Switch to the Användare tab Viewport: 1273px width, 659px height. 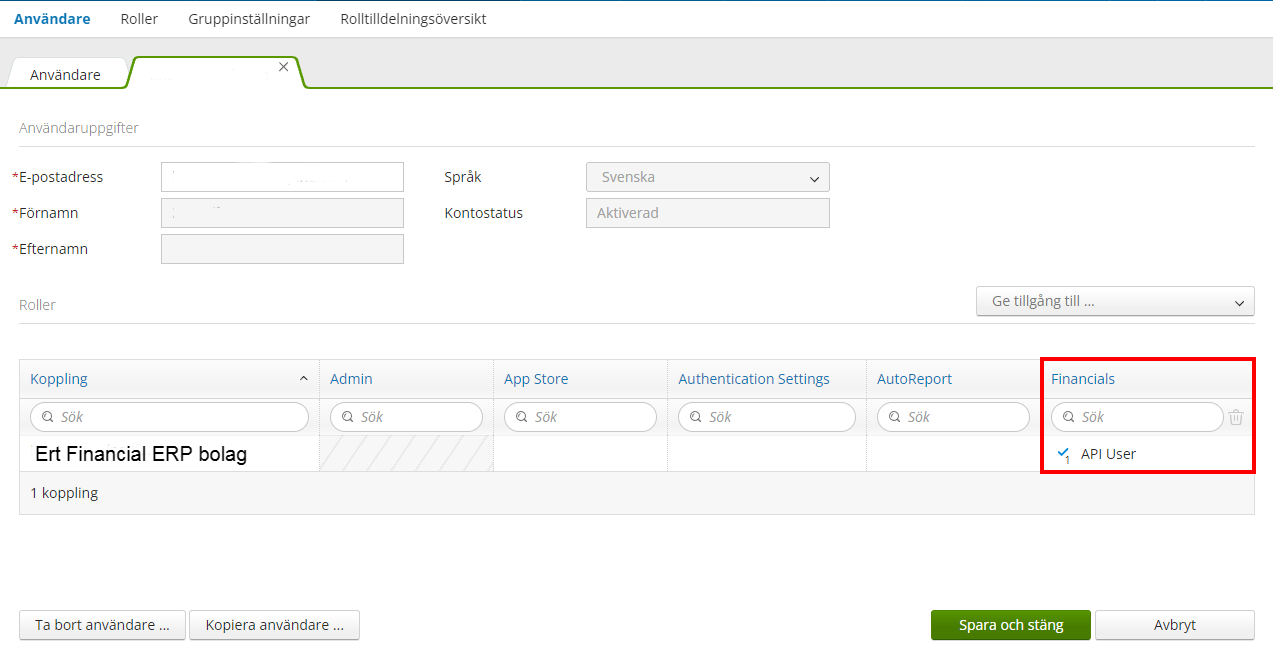[x=65, y=75]
